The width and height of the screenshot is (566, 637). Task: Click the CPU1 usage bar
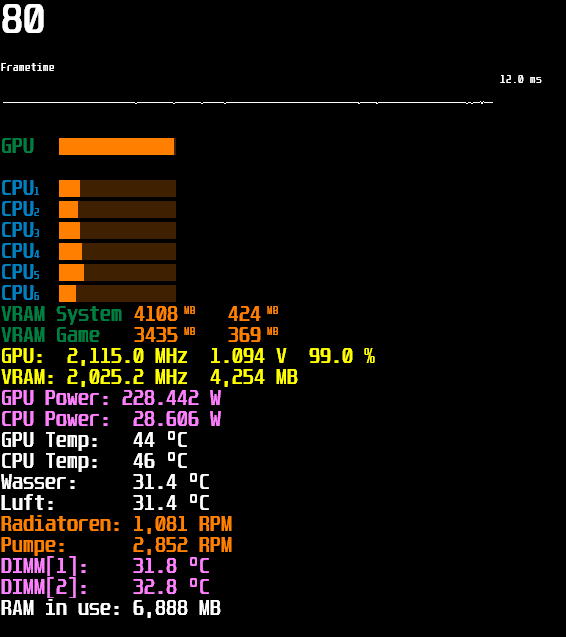tap(117, 188)
